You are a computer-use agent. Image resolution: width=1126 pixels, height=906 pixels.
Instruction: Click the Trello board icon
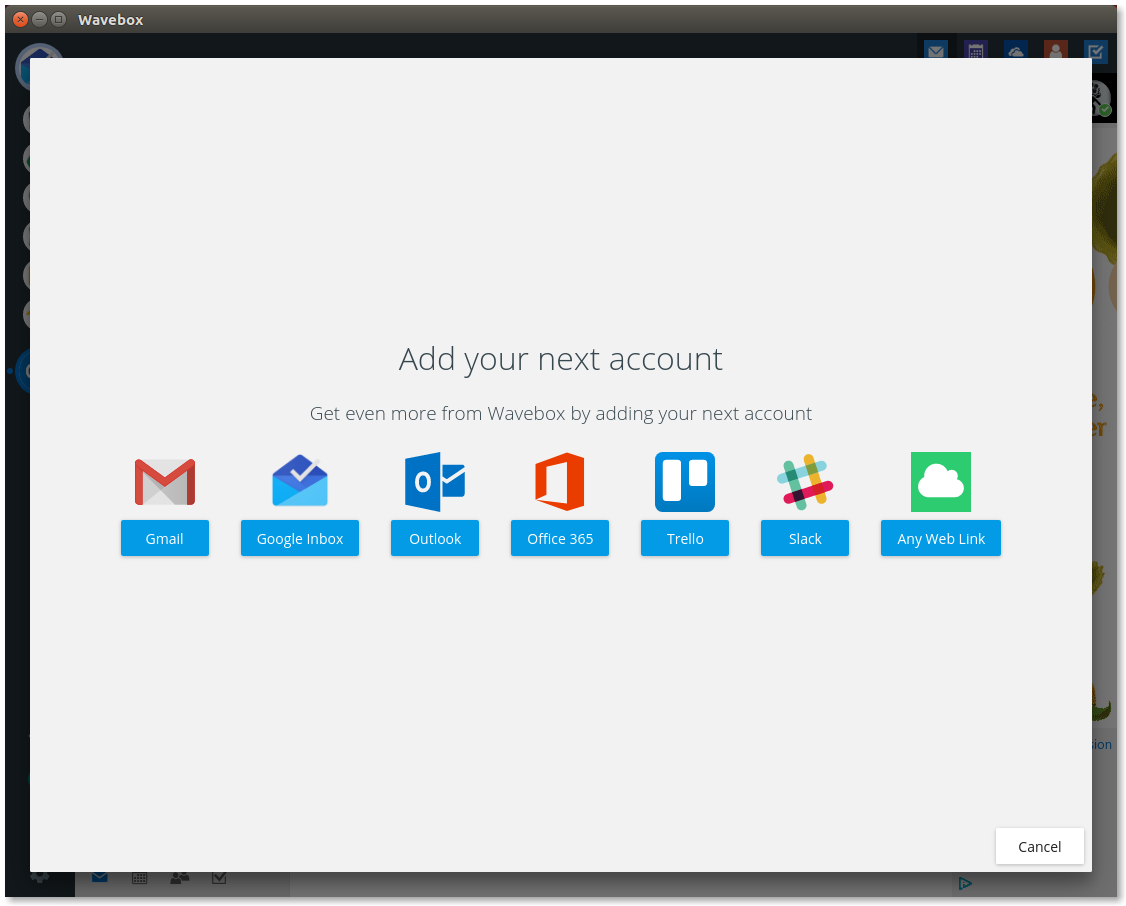[684, 482]
